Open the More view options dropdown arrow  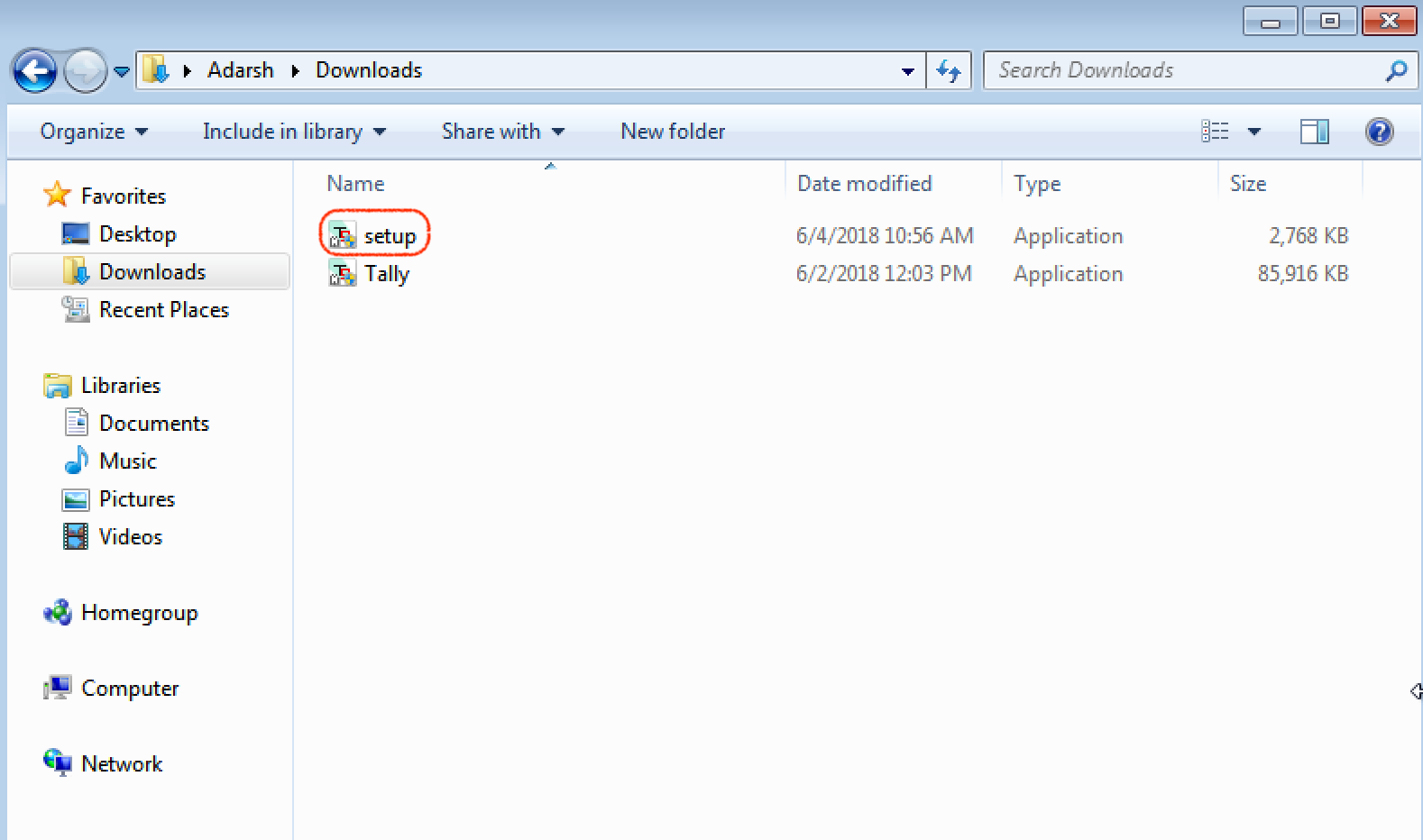point(1253,132)
